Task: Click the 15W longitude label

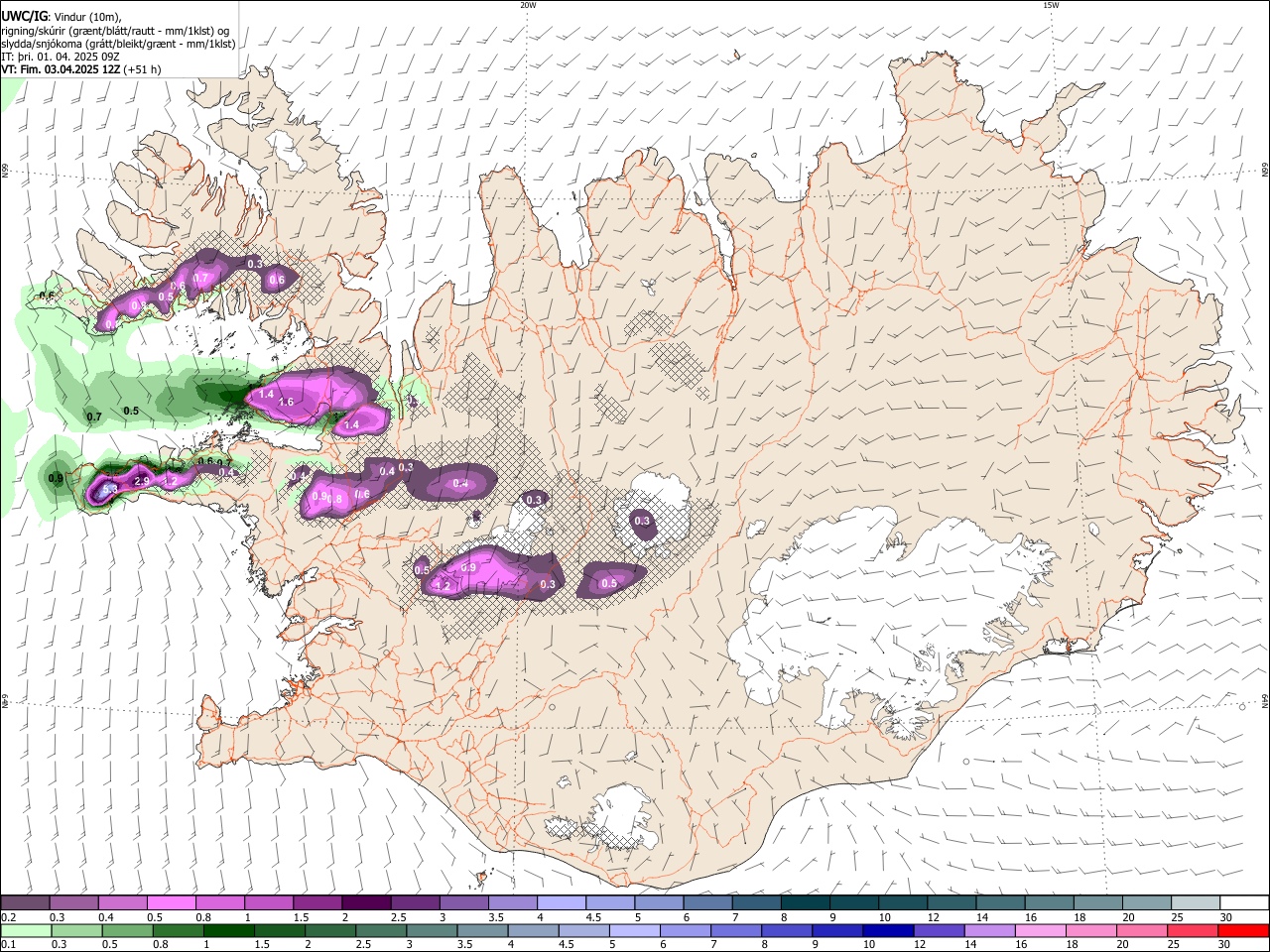Action: click(x=1051, y=5)
